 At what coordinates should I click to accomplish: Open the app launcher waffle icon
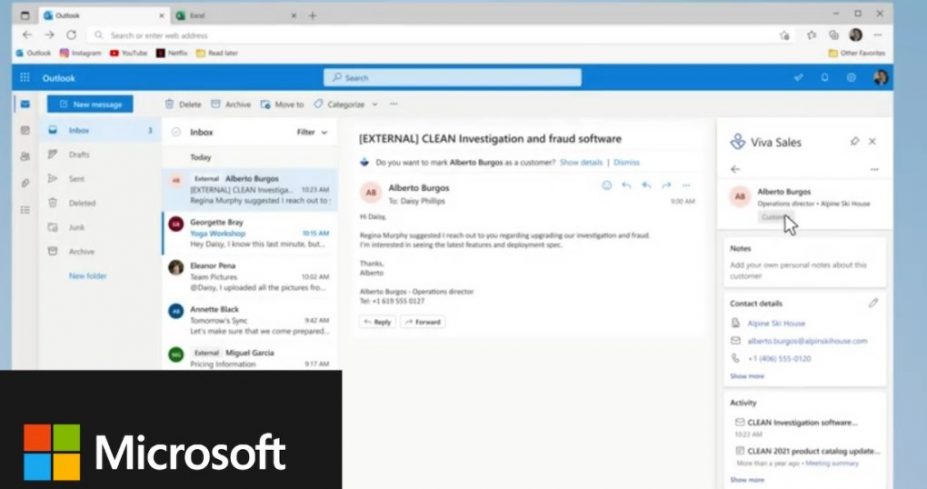(25, 78)
